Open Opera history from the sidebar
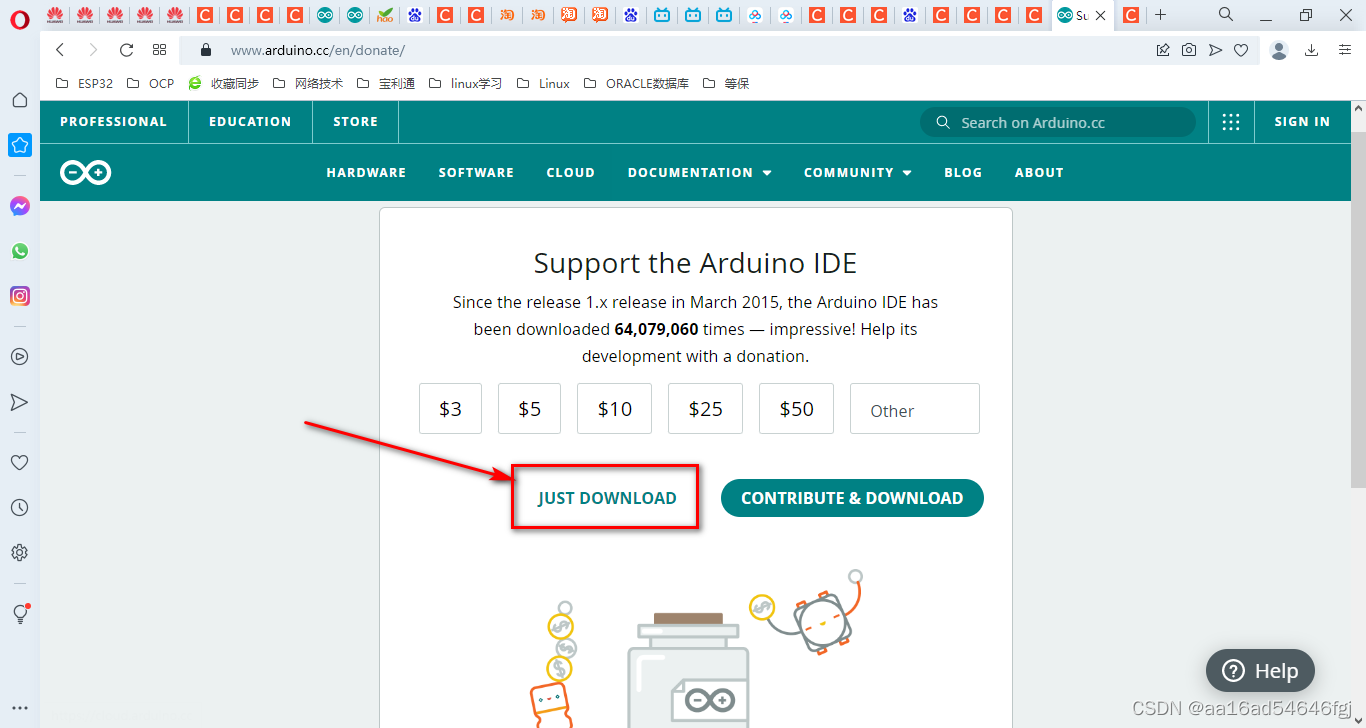The image size is (1366, 728). tap(19, 507)
